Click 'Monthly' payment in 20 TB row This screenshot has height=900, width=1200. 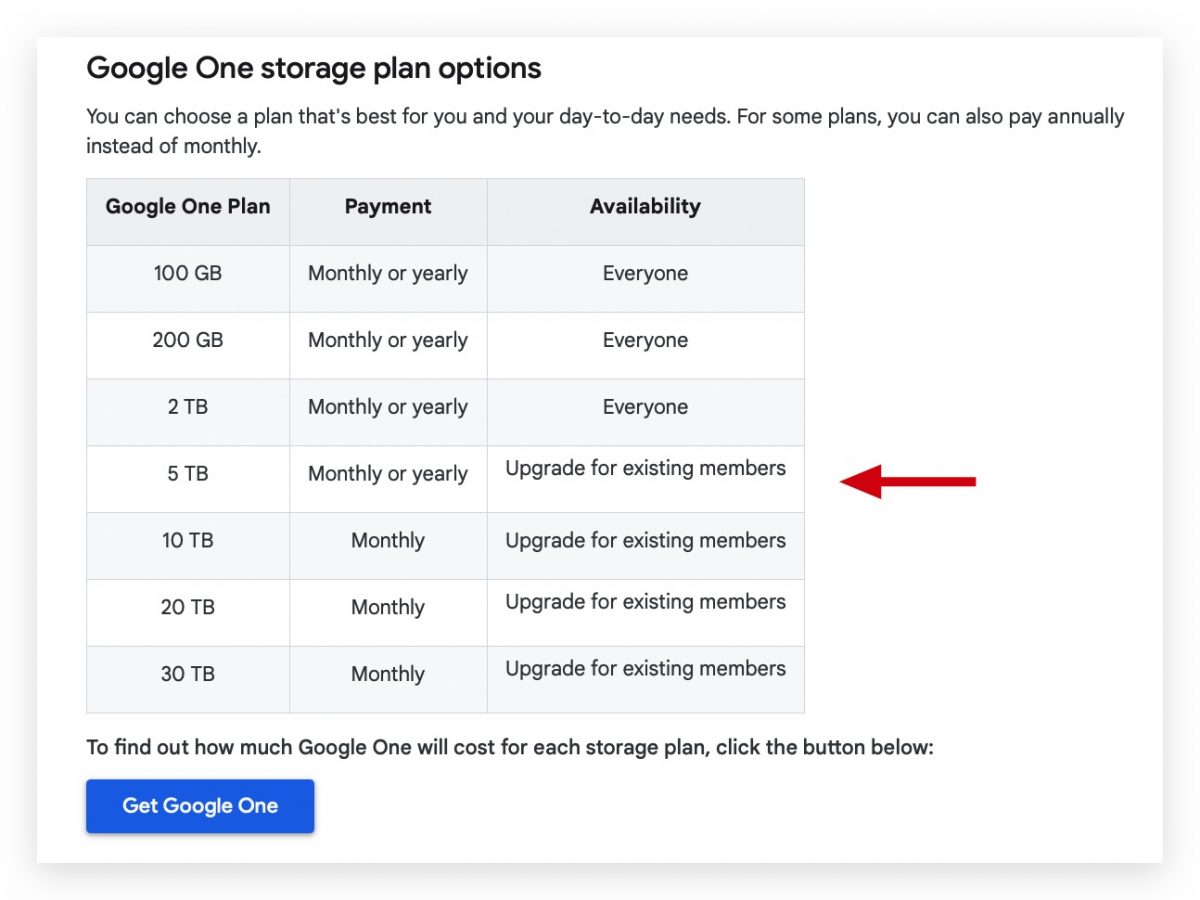(388, 608)
